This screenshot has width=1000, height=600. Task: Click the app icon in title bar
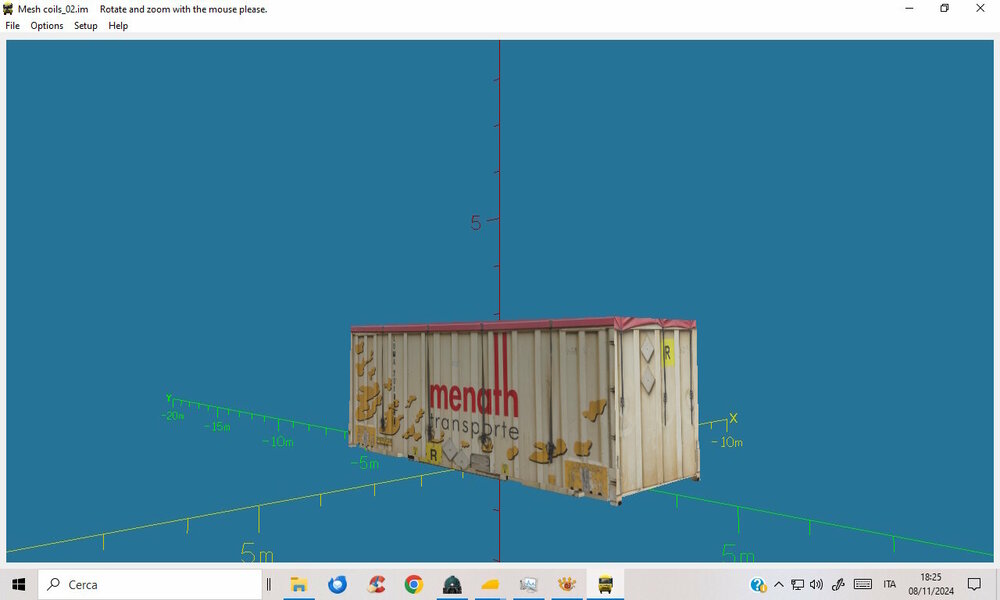click(8, 9)
